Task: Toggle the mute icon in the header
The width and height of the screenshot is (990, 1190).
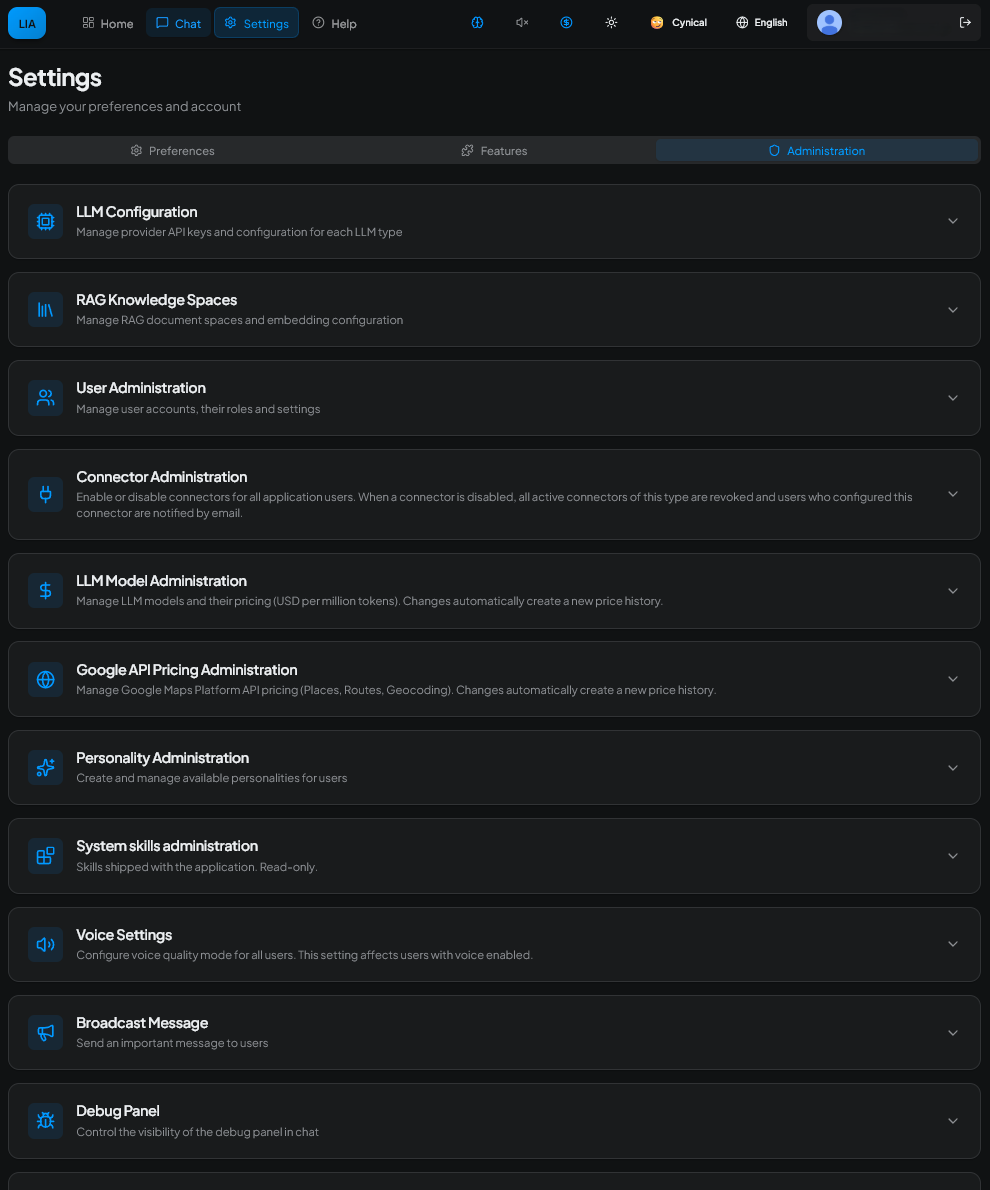Action: click(x=521, y=22)
